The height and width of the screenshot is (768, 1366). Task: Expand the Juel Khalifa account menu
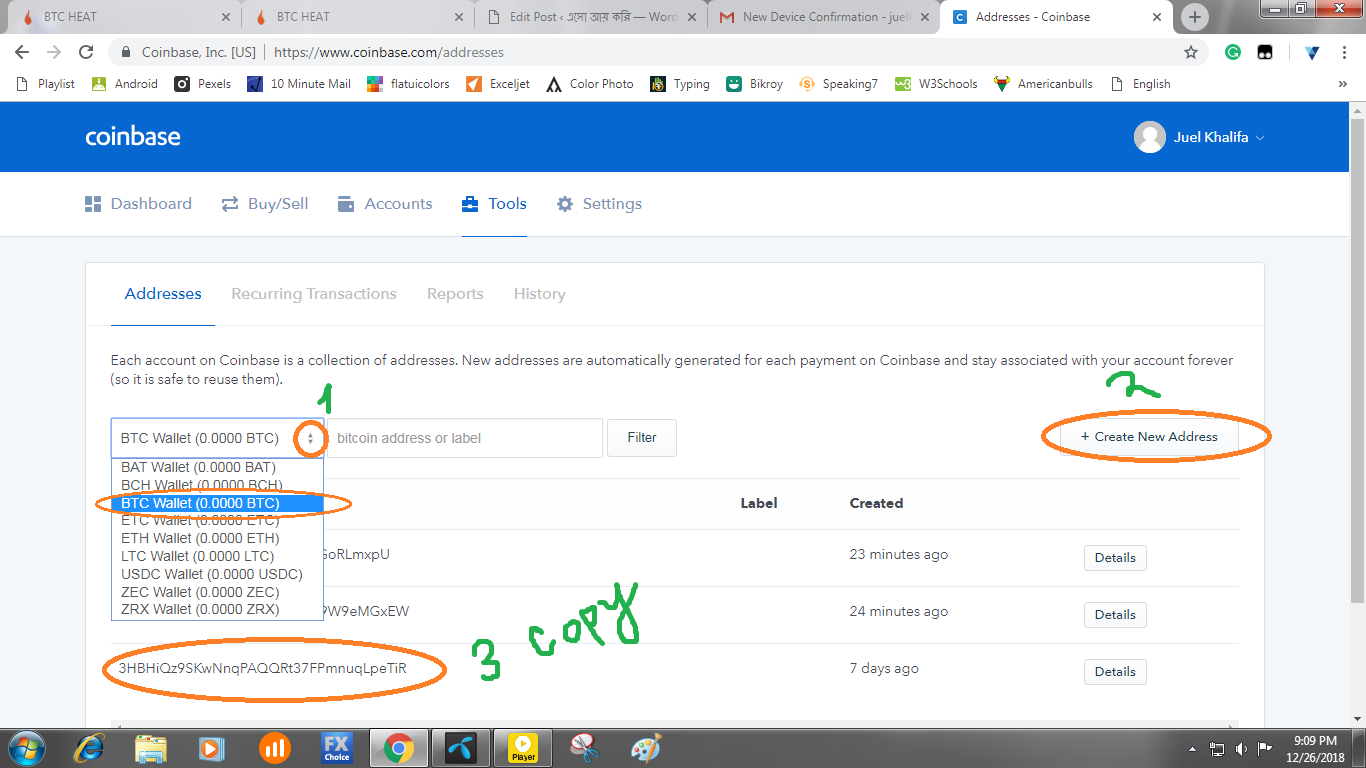(1200, 137)
